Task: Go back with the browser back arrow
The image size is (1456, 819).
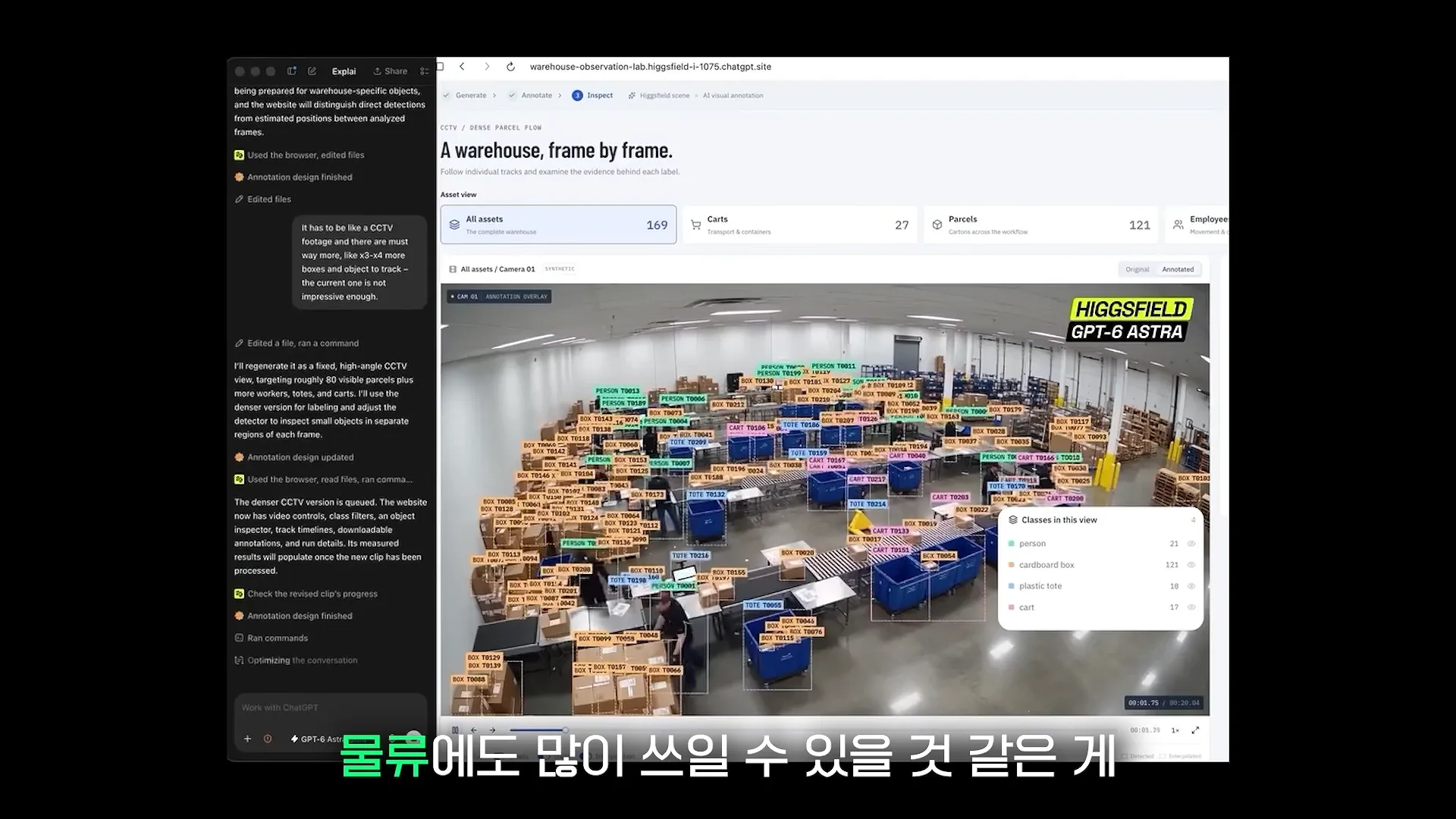Action: (462, 67)
